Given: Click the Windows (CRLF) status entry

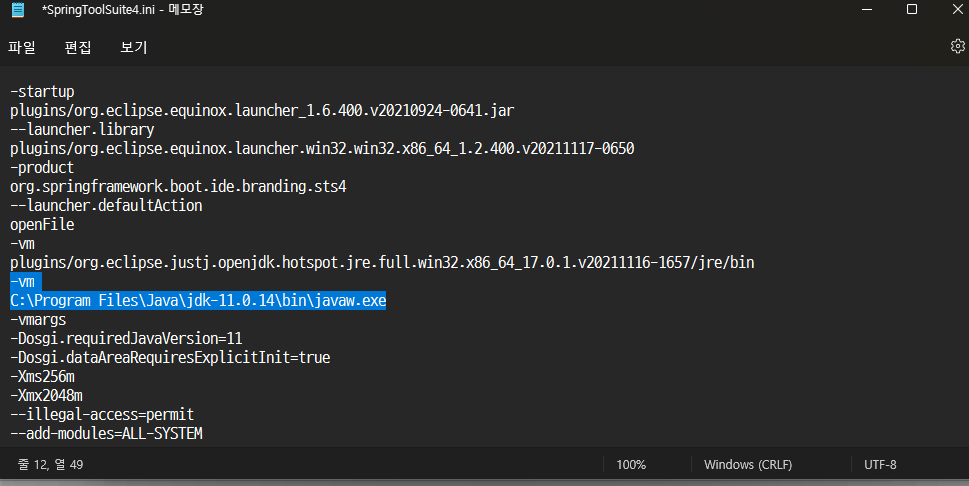Looking at the screenshot, I should tap(748, 465).
